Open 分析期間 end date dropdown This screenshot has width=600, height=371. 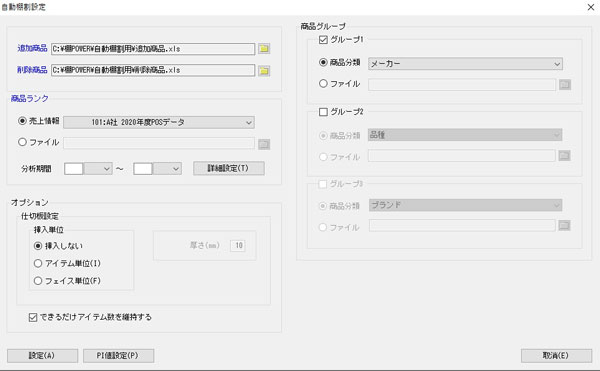(x=167, y=169)
